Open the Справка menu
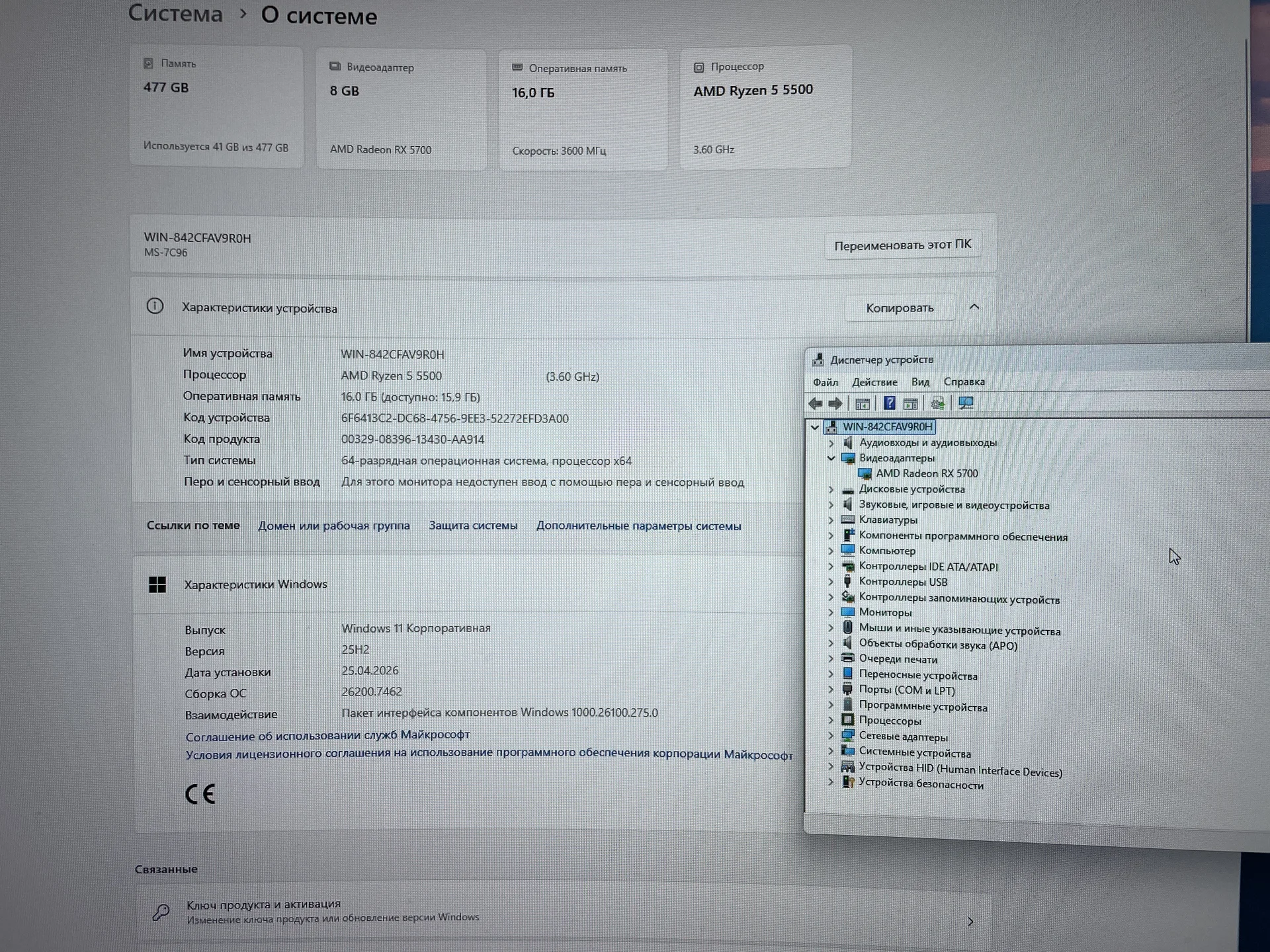 [964, 381]
